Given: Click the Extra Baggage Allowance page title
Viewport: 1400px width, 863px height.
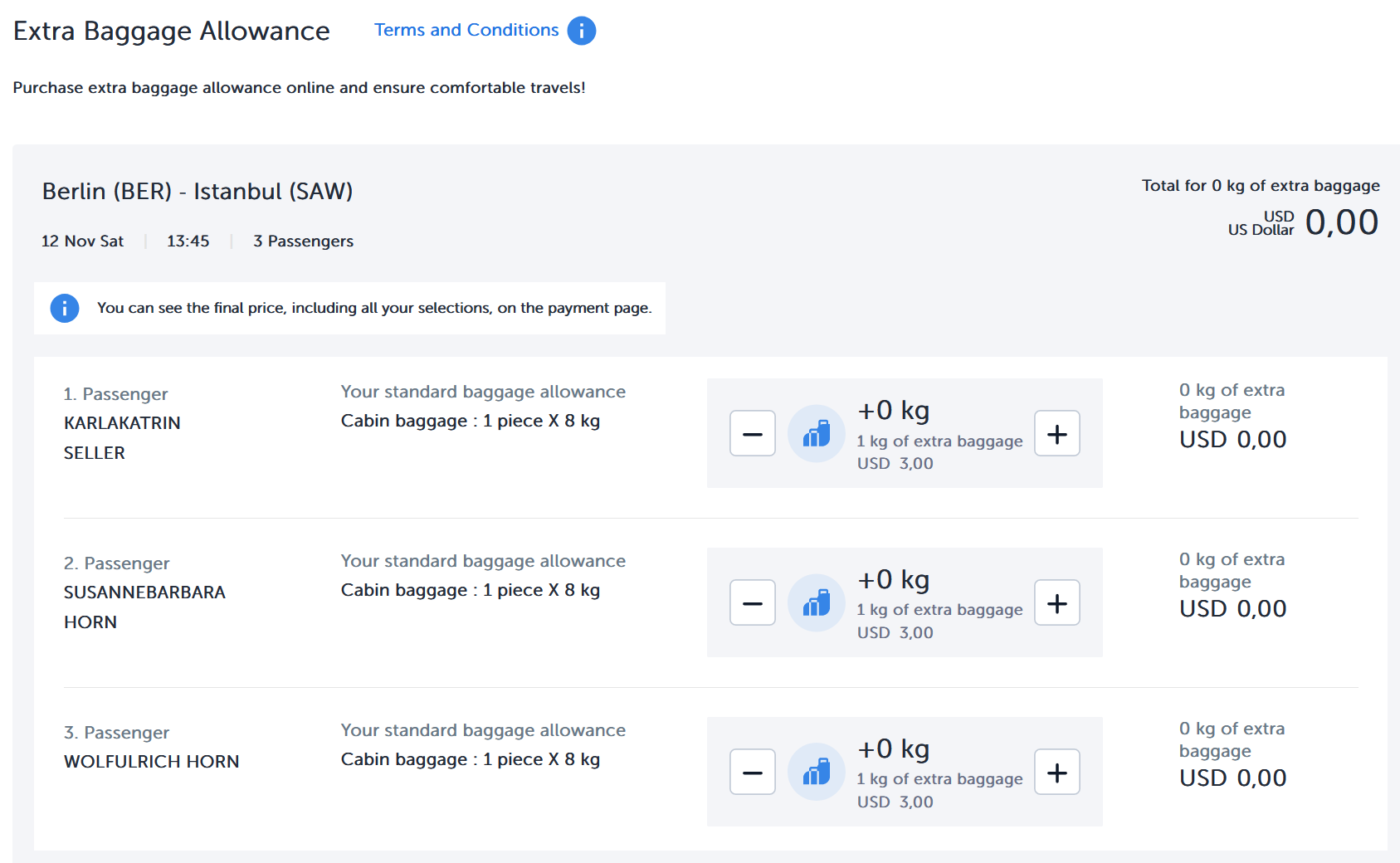Looking at the screenshot, I should [x=172, y=31].
